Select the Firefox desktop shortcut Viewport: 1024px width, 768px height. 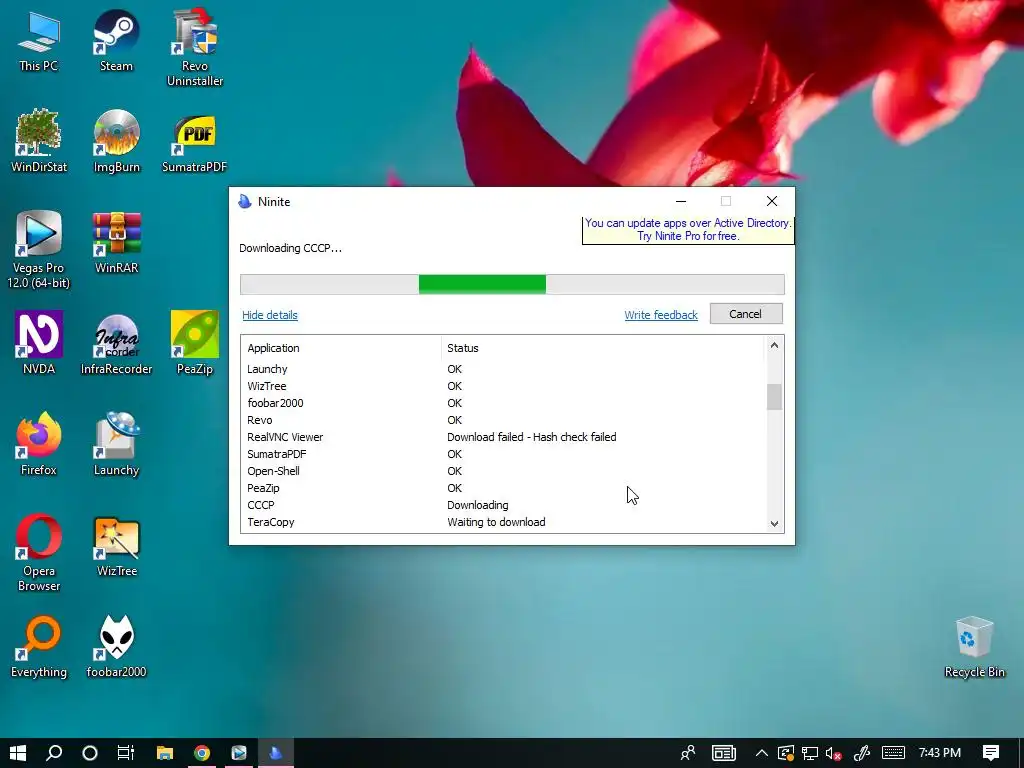point(39,445)
